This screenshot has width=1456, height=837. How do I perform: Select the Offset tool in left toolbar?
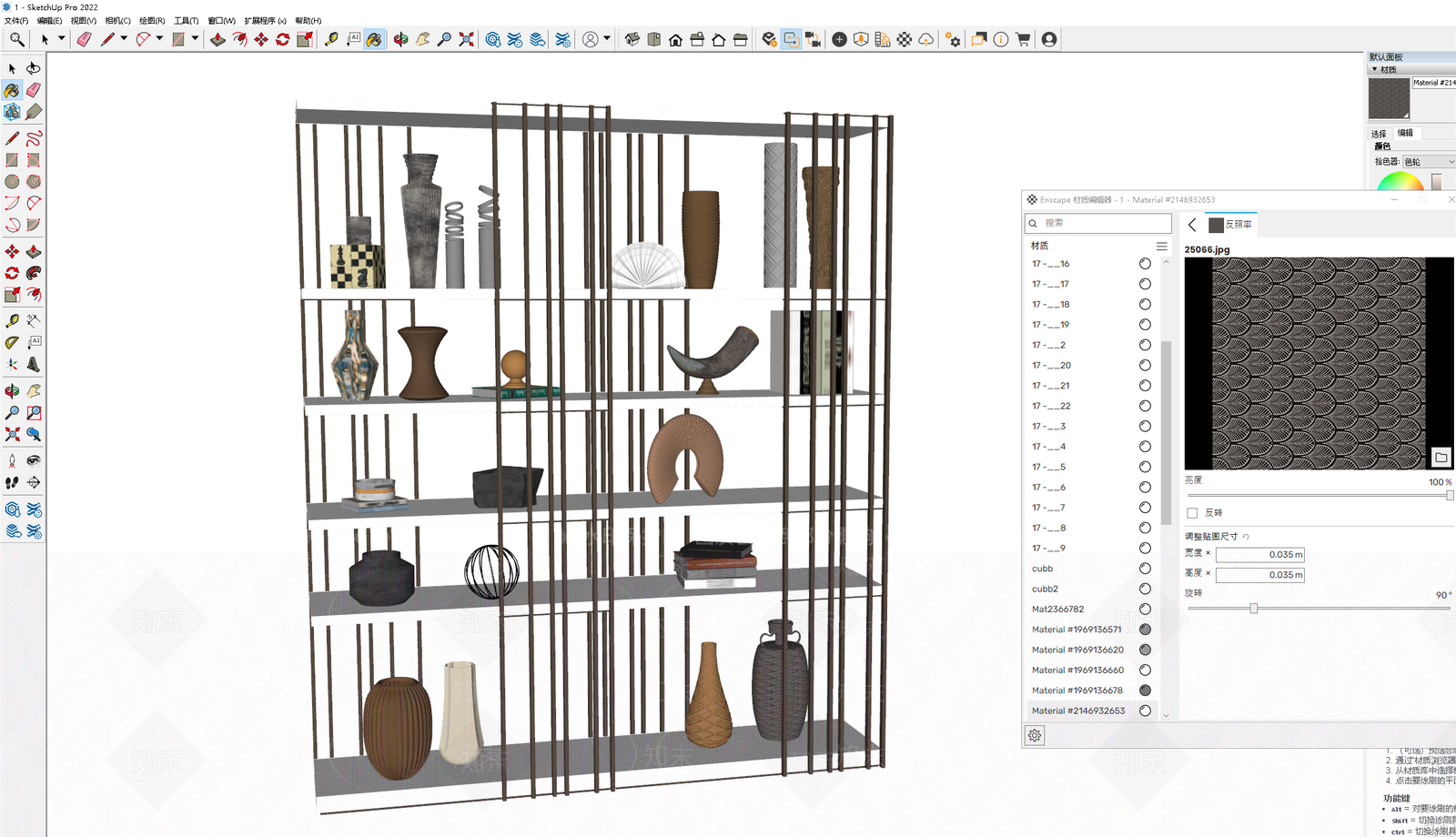(x=34, y=295)
